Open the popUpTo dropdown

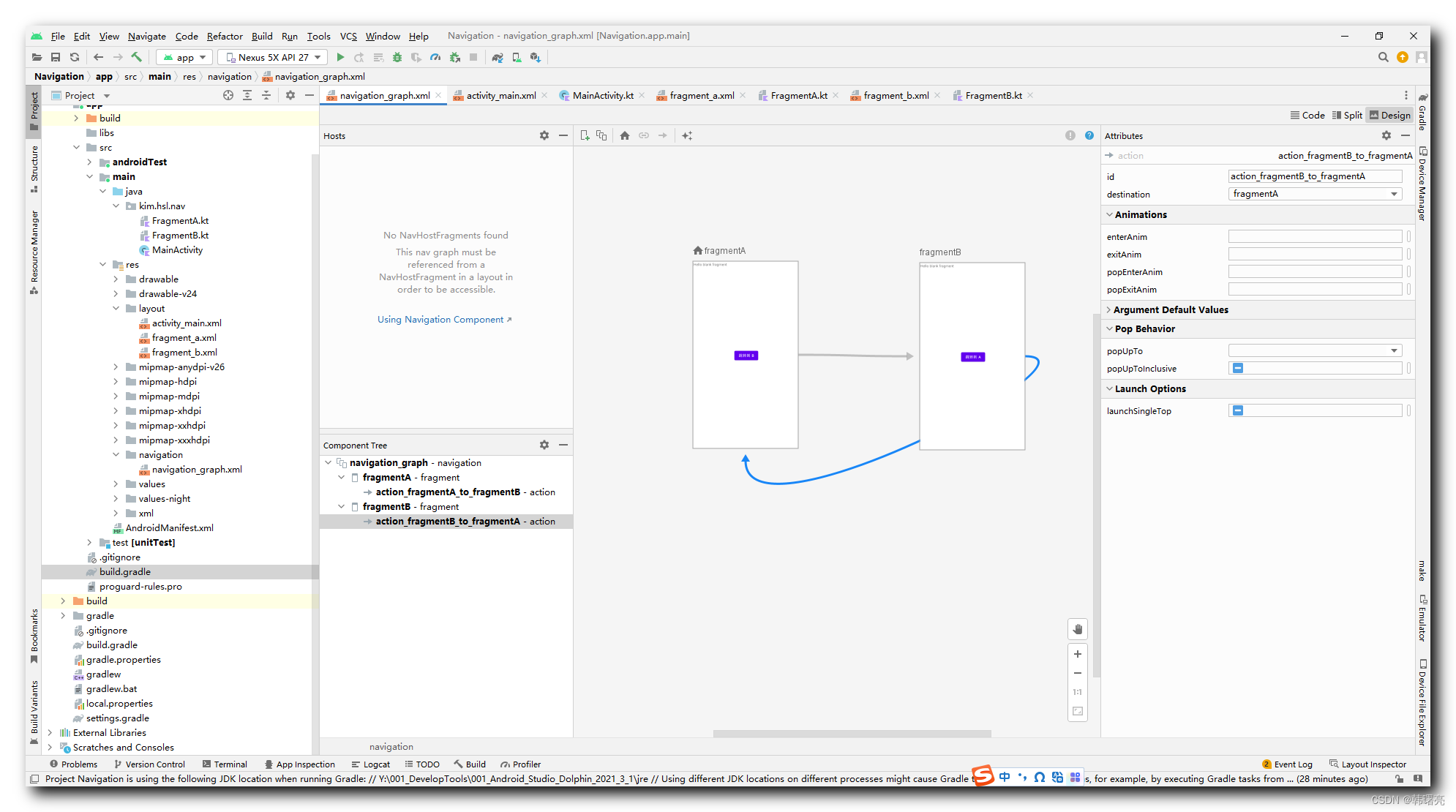pyautogui.click(x=1315, y=350)
